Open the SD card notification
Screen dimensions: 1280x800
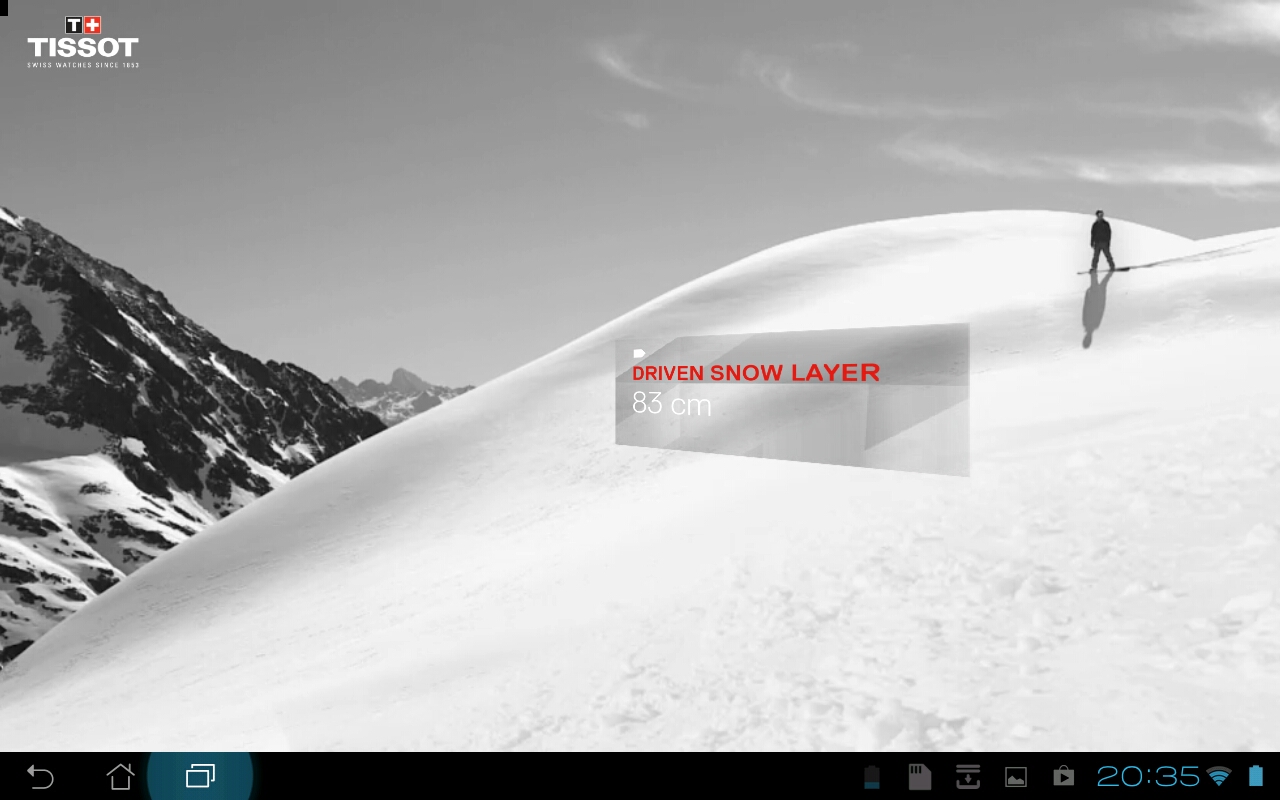coord(919,776)
